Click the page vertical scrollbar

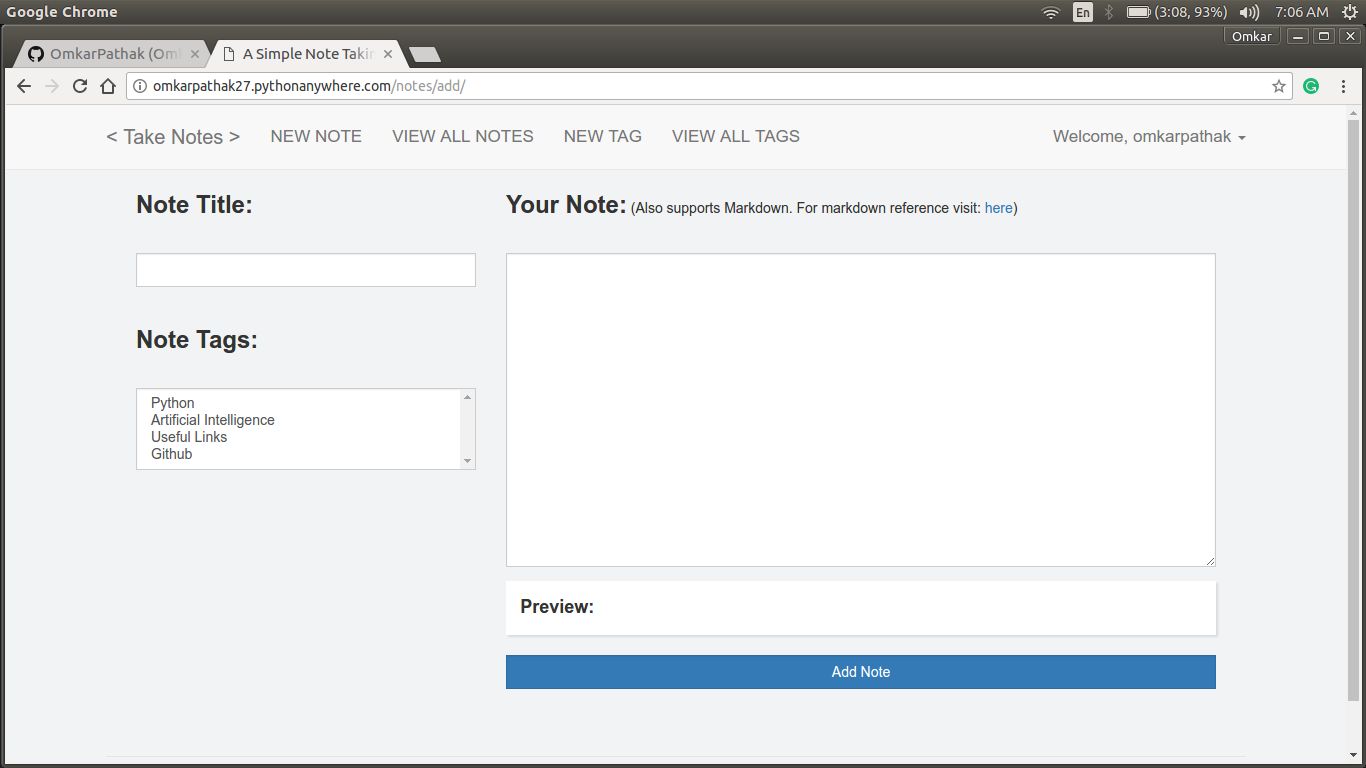(x=1353, y=410)
